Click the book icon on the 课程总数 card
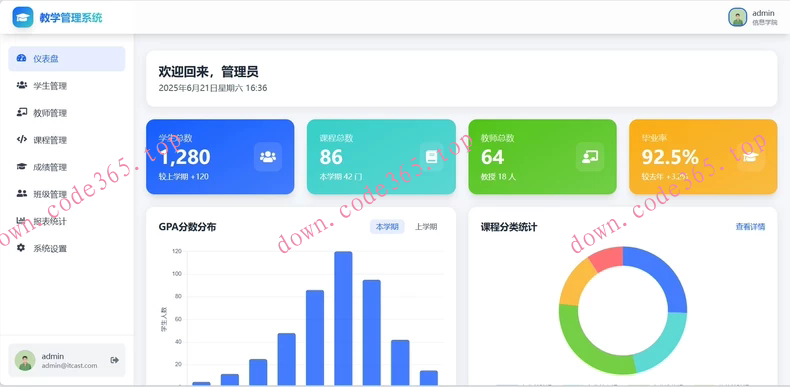This screenshot has height=387, width=790. click(432, 157)
